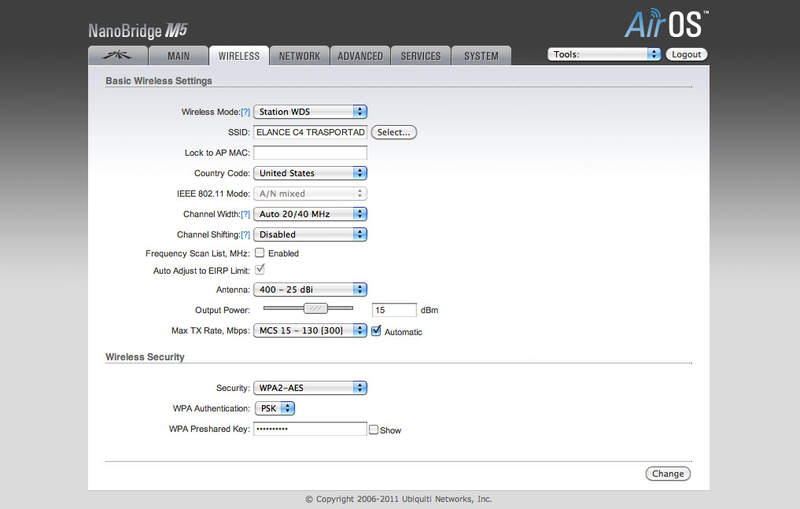Viewport: 800px width, 509px height.
Task: Click the AirOS logo
Action: 666,24
